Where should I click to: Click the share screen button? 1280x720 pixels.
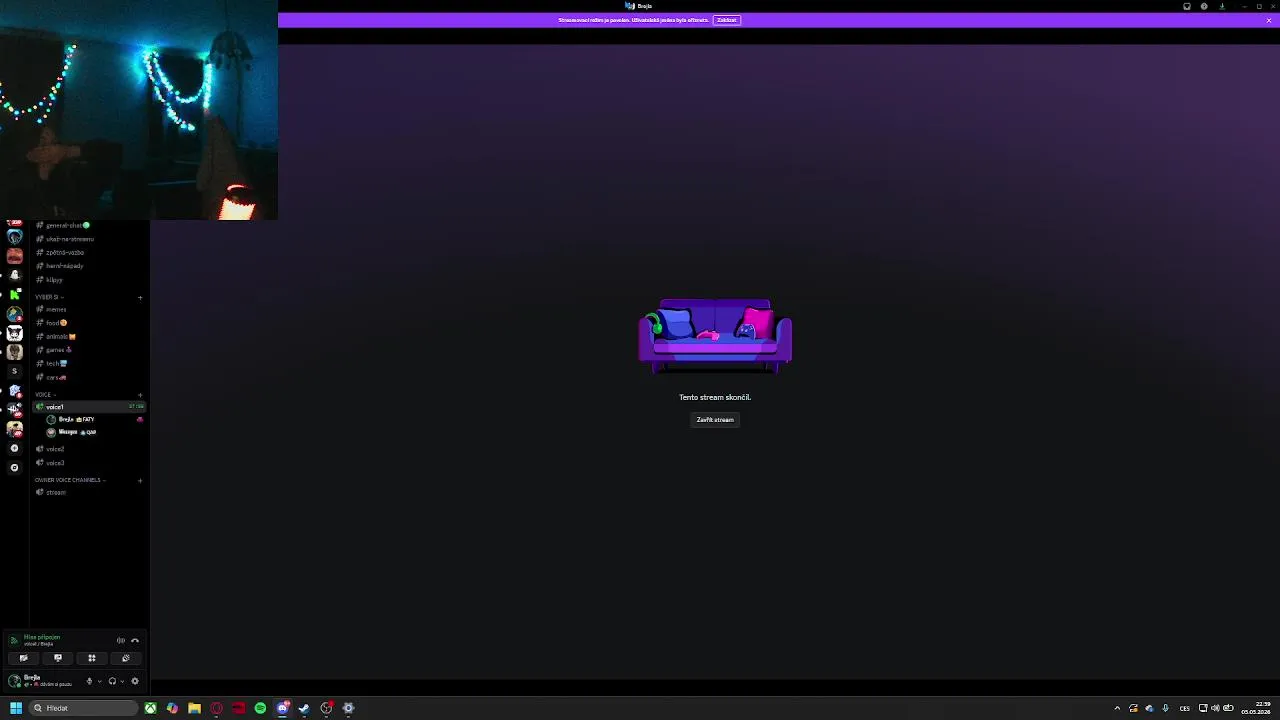tap(58, 658)
